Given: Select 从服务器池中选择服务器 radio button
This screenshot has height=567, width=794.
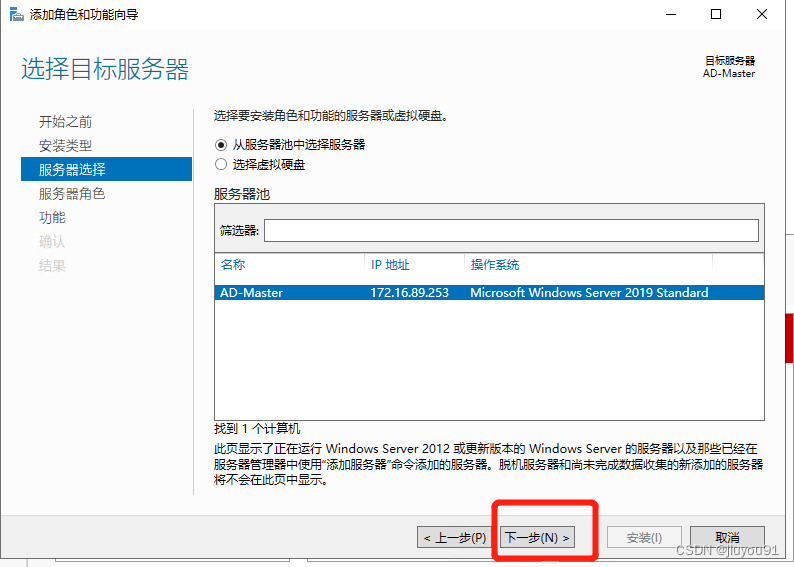Looking at the screenshot, I should click(x=221, y=145).
